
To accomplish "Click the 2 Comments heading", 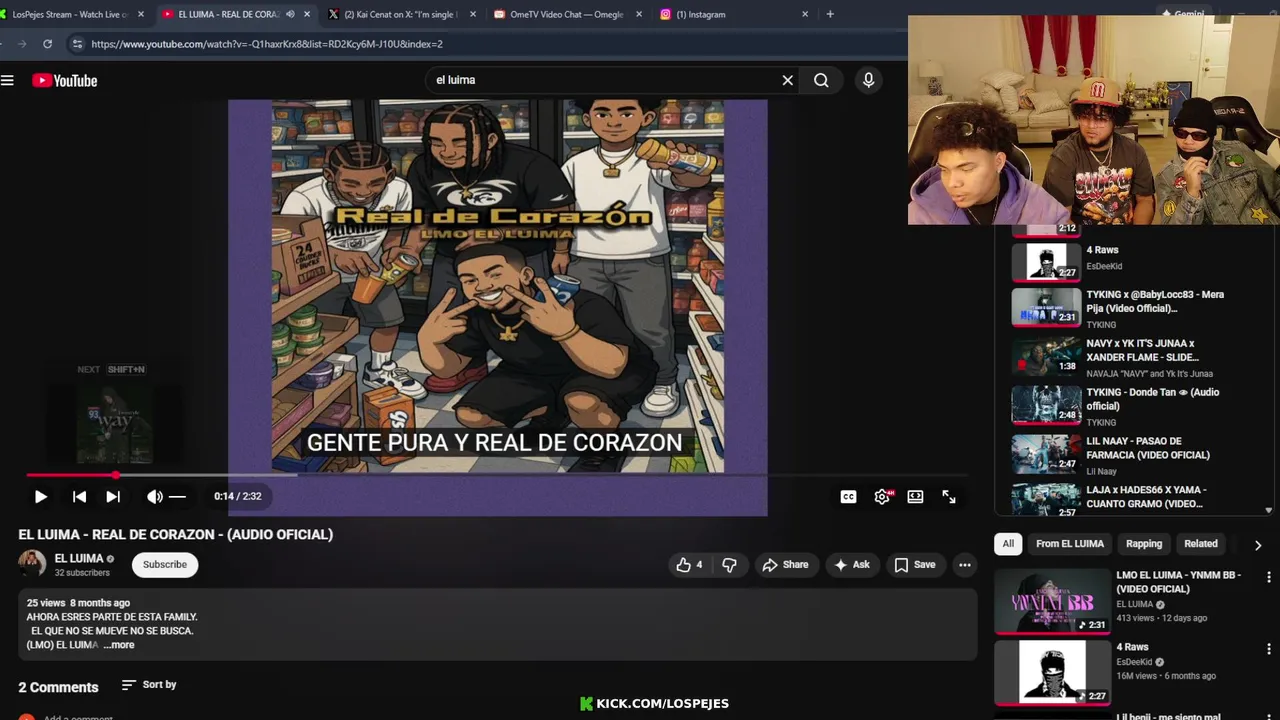I will [58, 687].
